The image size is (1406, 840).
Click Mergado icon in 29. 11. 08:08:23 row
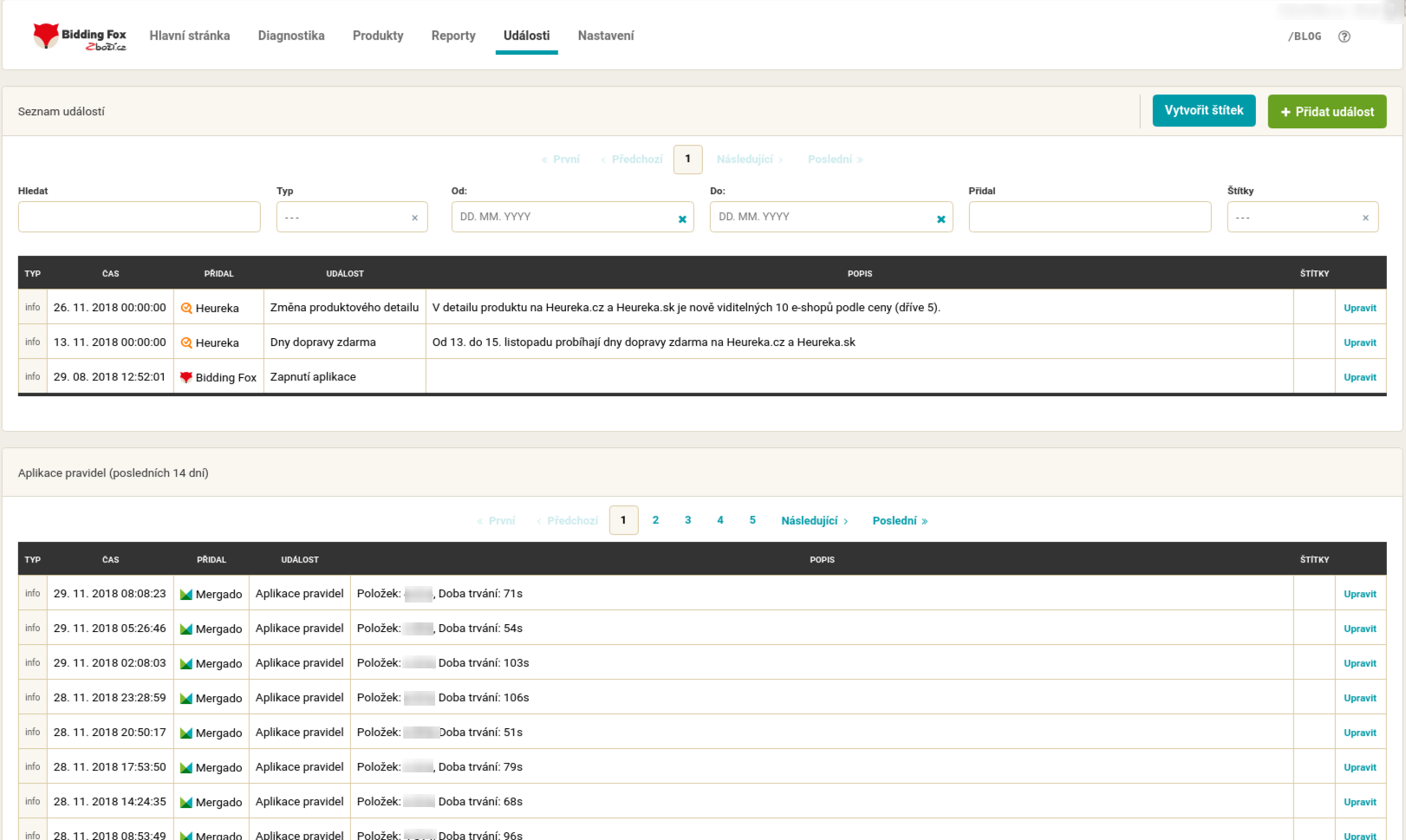click(x=186, y=595)
